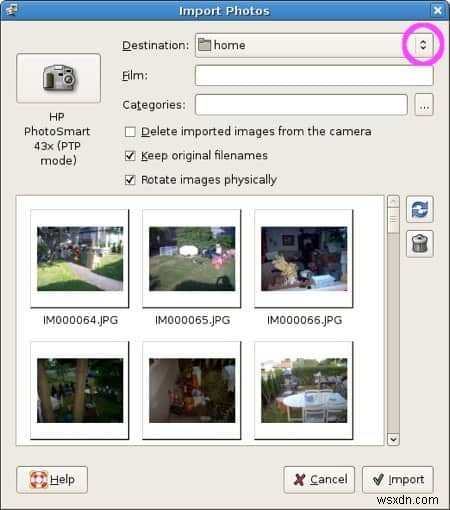The width and height of the screenshot is (450, 510).
Task: Click the refresh image list icon
Action: pyautogui.click(x=420, y=209)
